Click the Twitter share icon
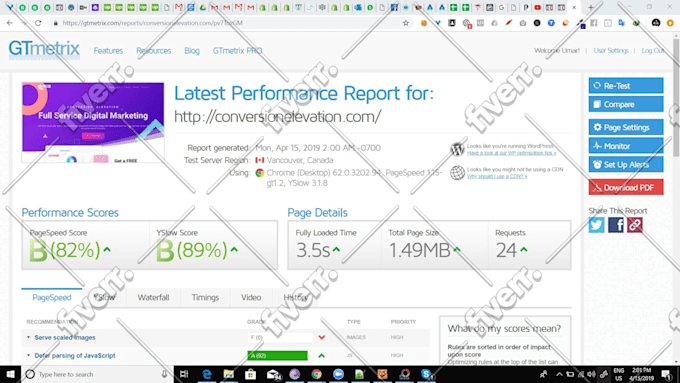 (596, 225)
